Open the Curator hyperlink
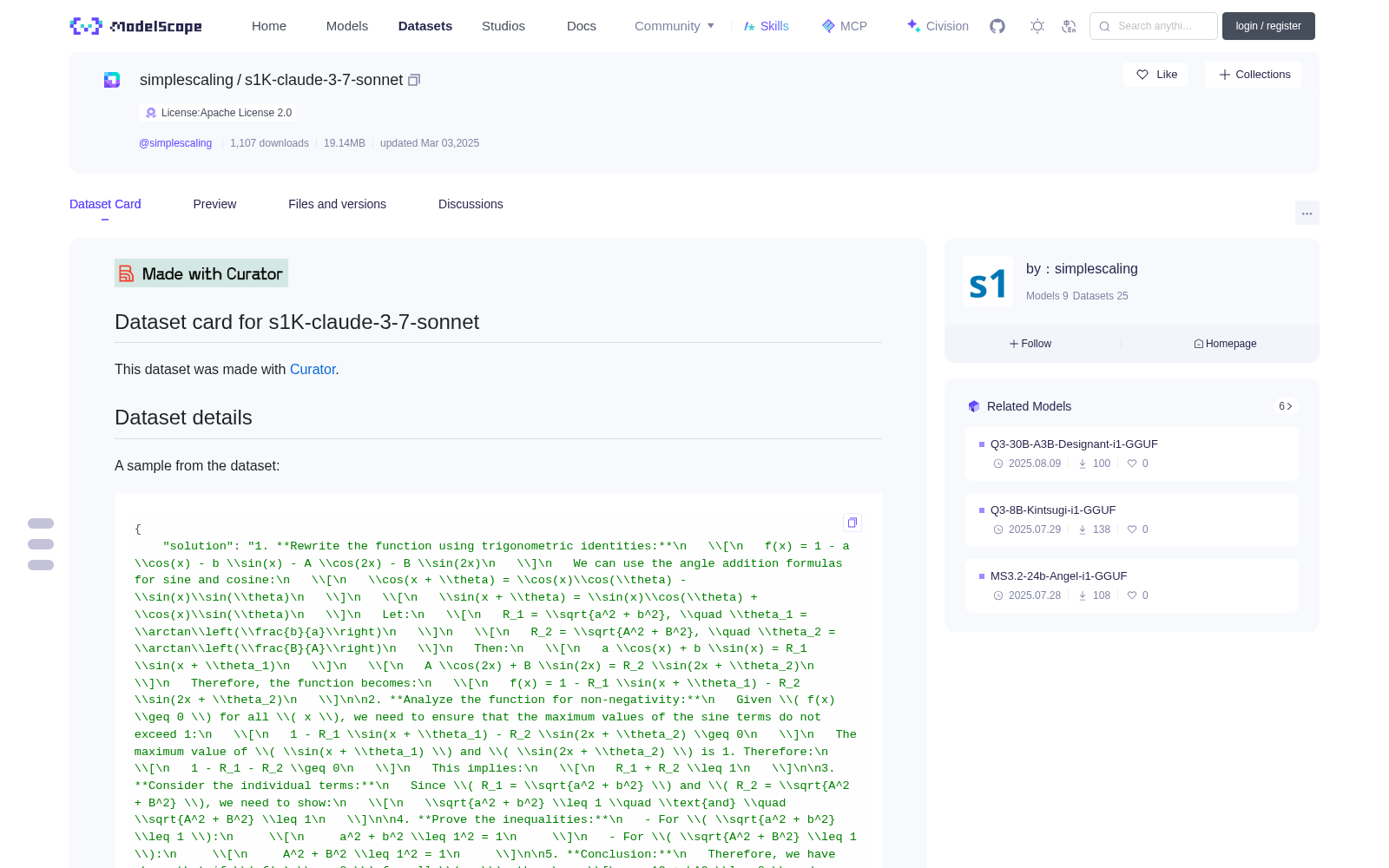The image size is (1389, 868). [x=313, y=370]
